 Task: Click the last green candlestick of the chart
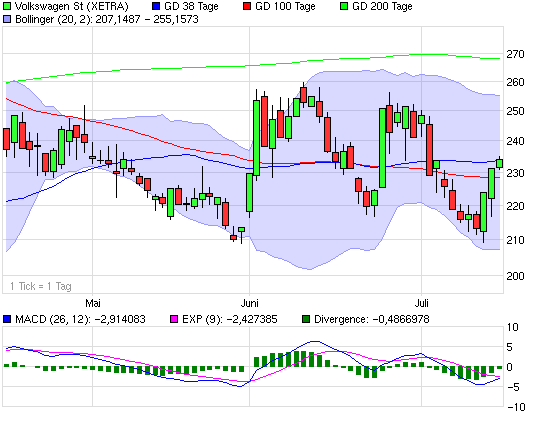click(x=499, y=163)
